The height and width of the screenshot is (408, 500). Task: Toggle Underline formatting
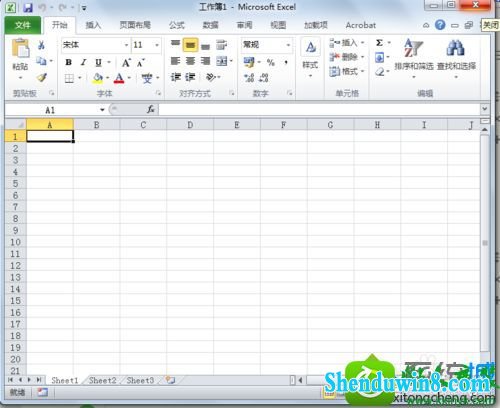[x=98, y=62]
